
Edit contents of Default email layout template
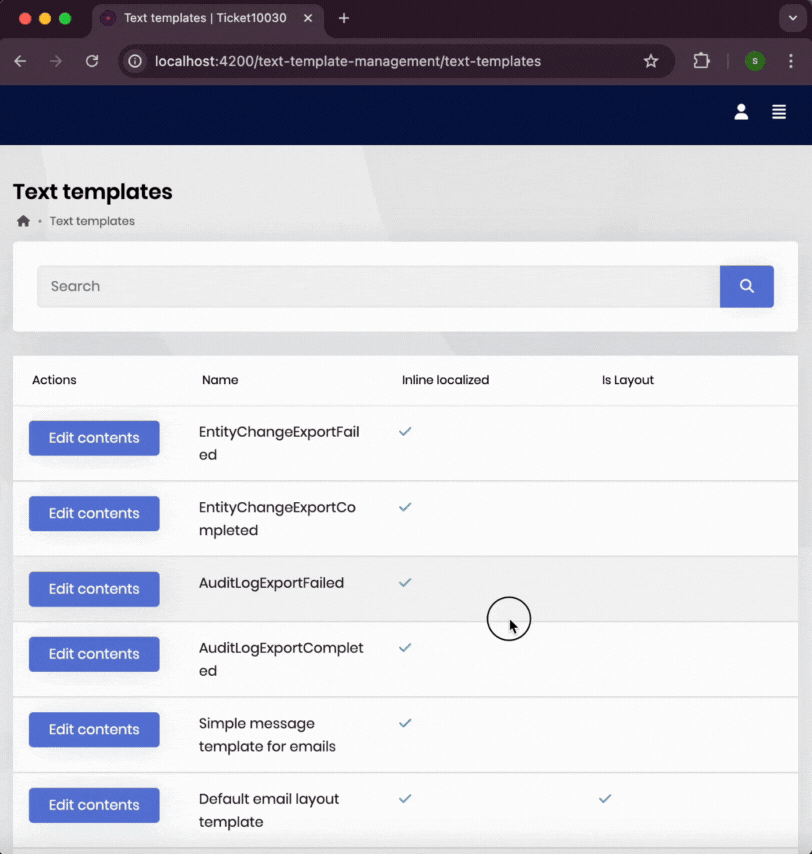(x=94, y=805)
